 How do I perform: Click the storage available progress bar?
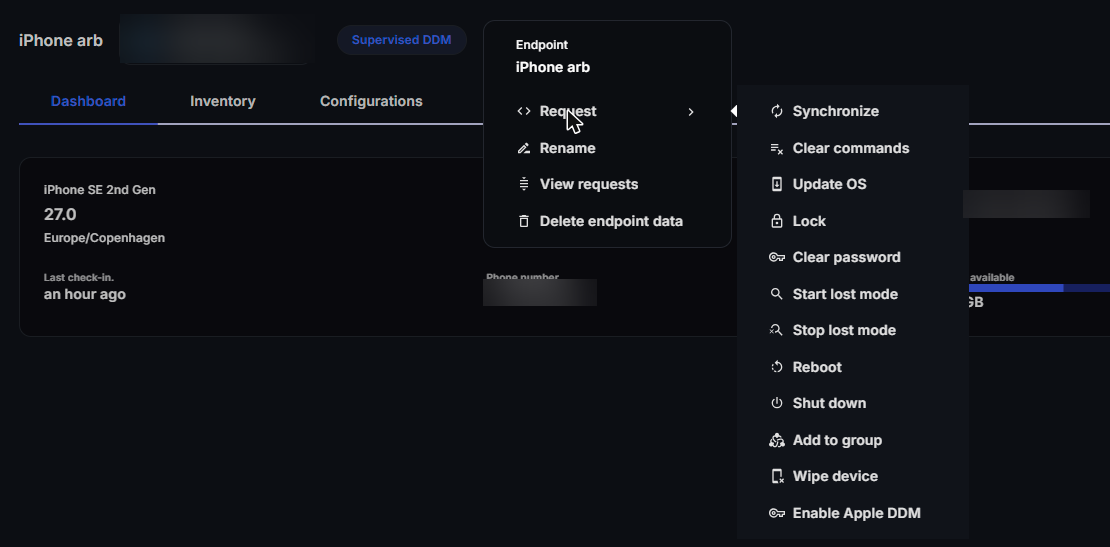1039,288
